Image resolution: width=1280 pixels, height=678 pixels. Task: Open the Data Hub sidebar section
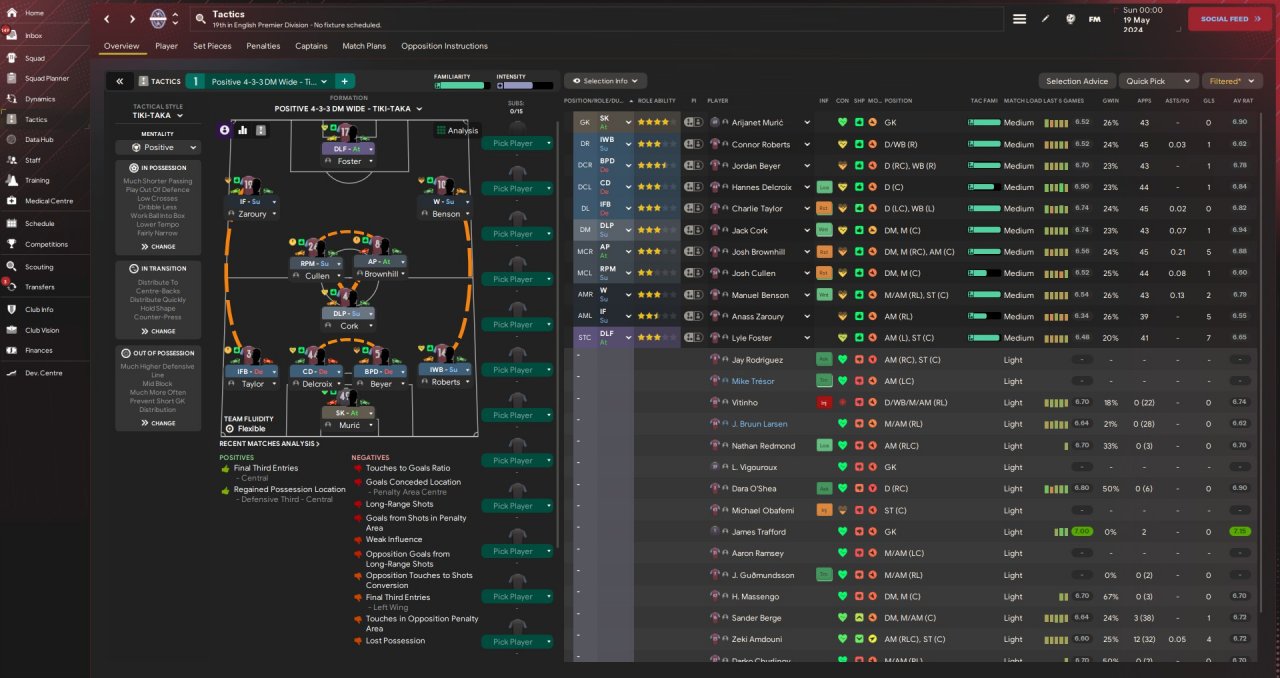pos(39,139)
